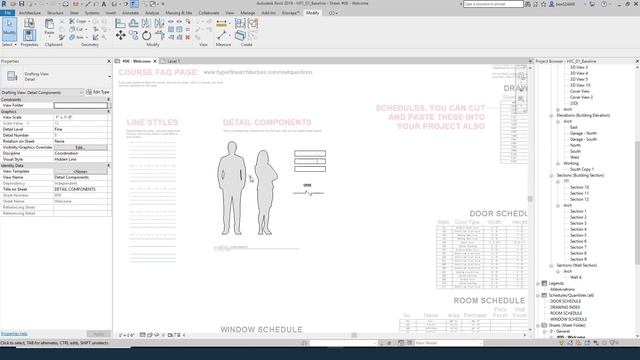
Task: Close the #00 - Welcome view tab
Action: tap(155, 61)
